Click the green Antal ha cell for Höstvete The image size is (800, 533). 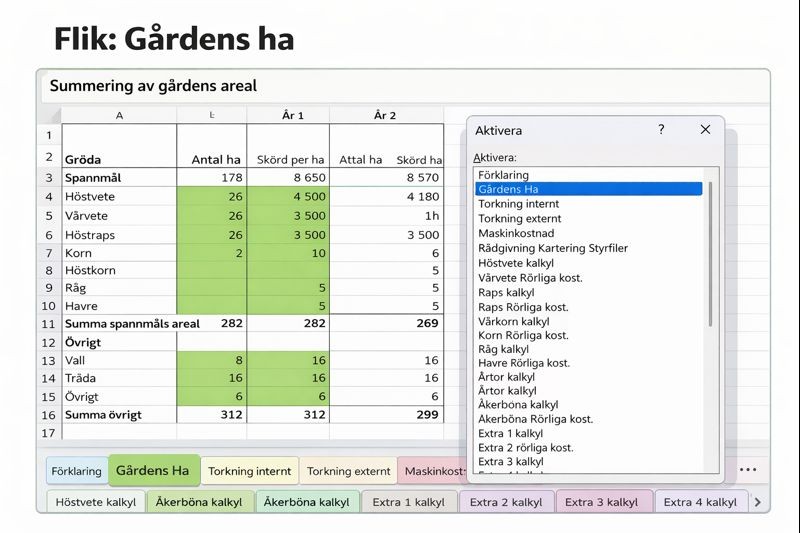tap(213, 197)
